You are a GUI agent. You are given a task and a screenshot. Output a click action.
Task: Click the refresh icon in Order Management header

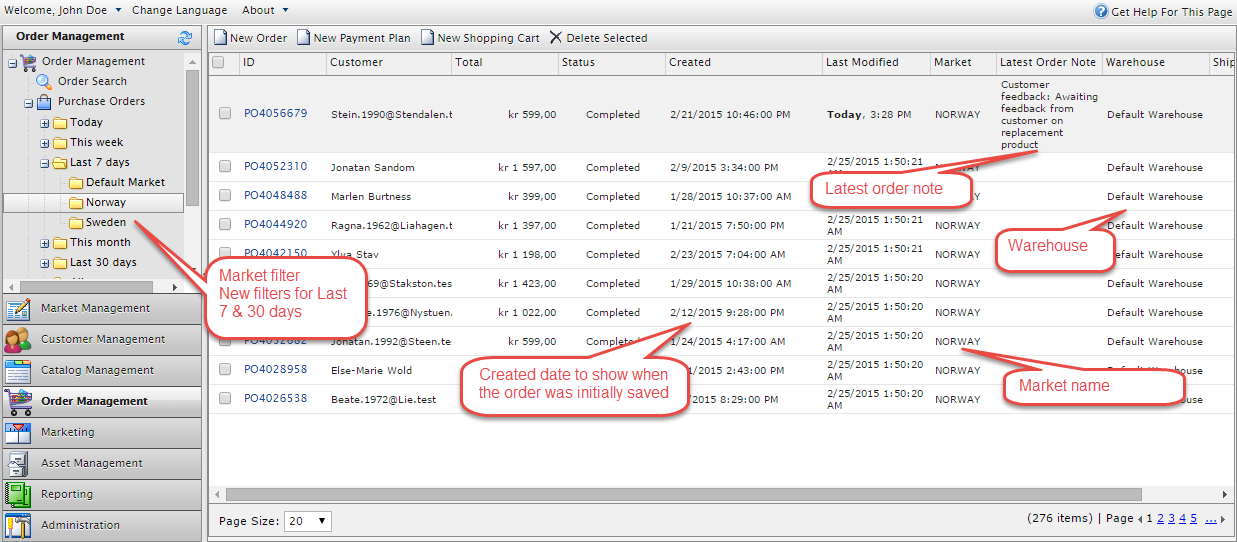click(x=185, y=38)
